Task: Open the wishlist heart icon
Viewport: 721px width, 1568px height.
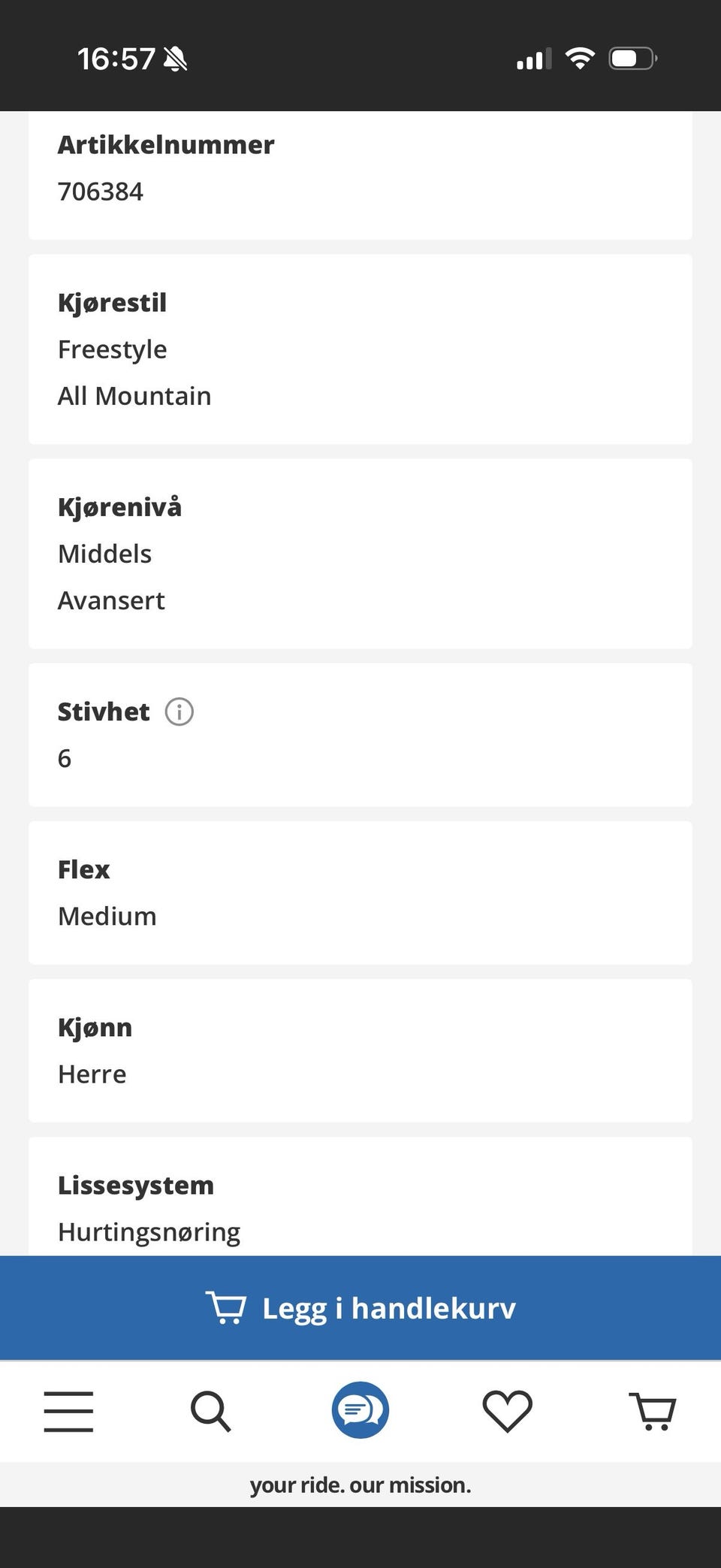Action: (x=507, y=1410)
